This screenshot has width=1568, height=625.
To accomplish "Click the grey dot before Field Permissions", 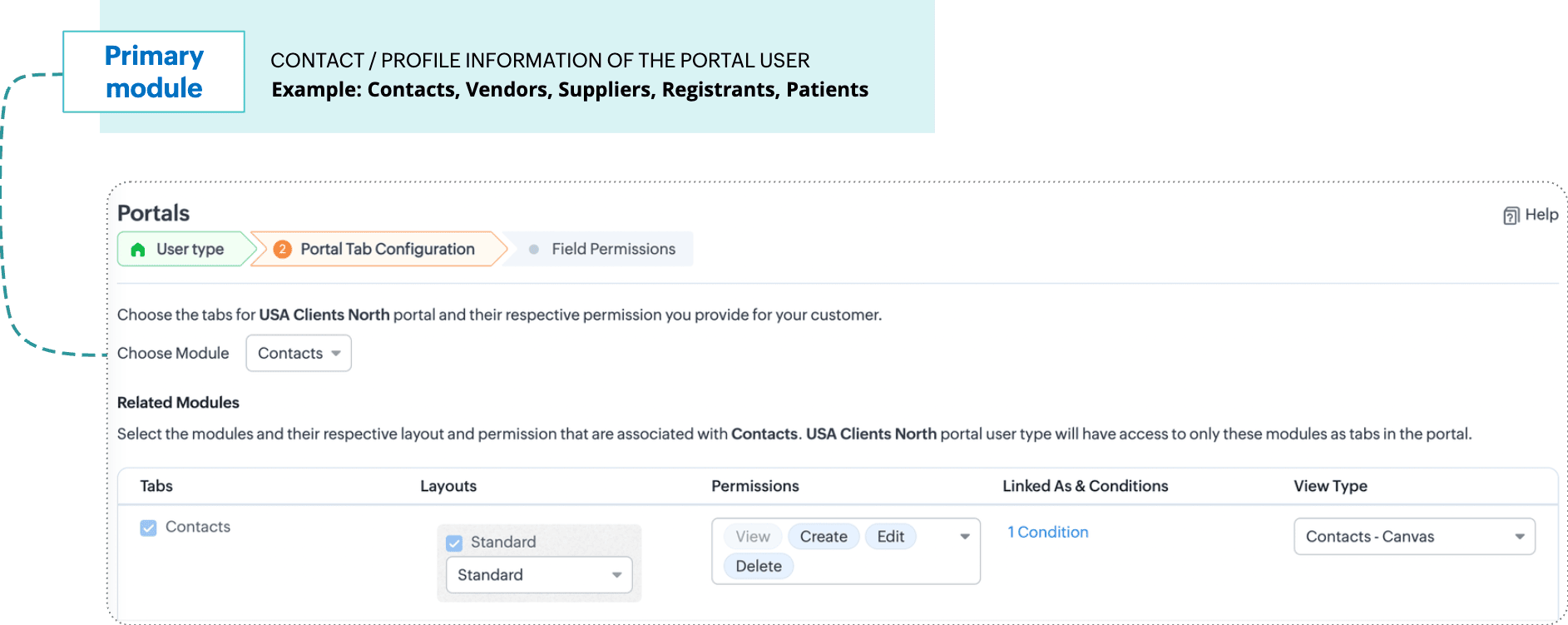I will coord(534,249).
